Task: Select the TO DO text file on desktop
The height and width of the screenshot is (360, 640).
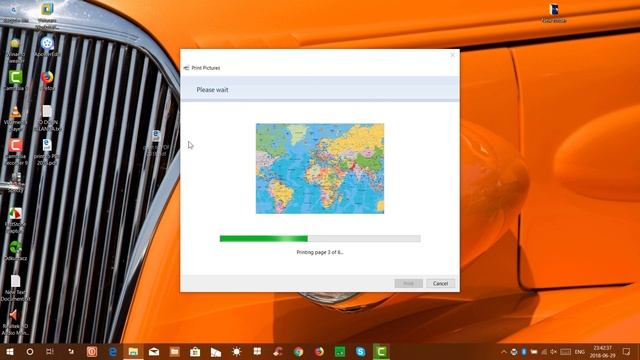Action: [47, 118]
